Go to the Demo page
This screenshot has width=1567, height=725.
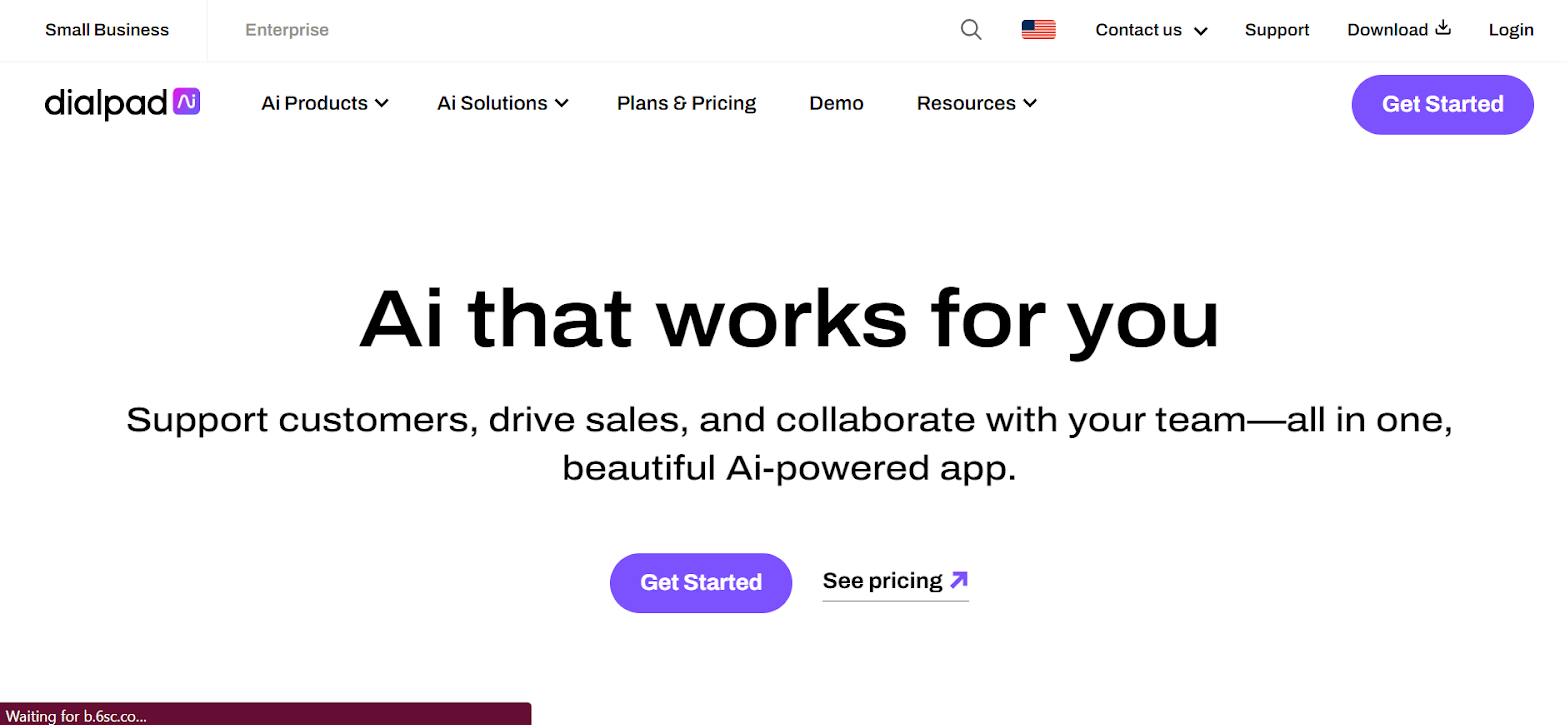point(836,103)
